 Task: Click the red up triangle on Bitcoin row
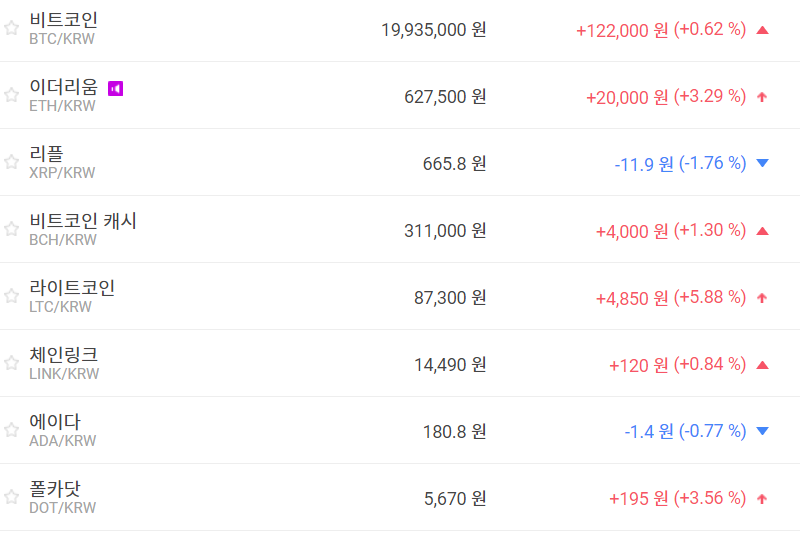click(x=762, y=30)
